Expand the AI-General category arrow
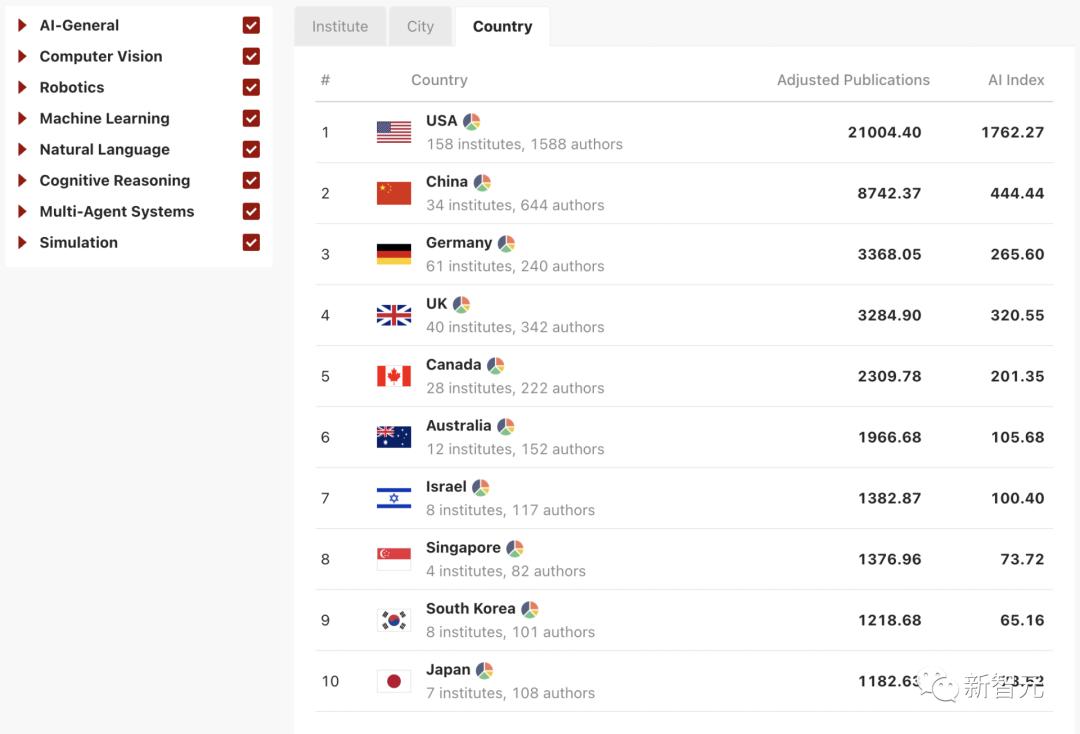Screen dimensions: 1080x734 tap(23, 26)
